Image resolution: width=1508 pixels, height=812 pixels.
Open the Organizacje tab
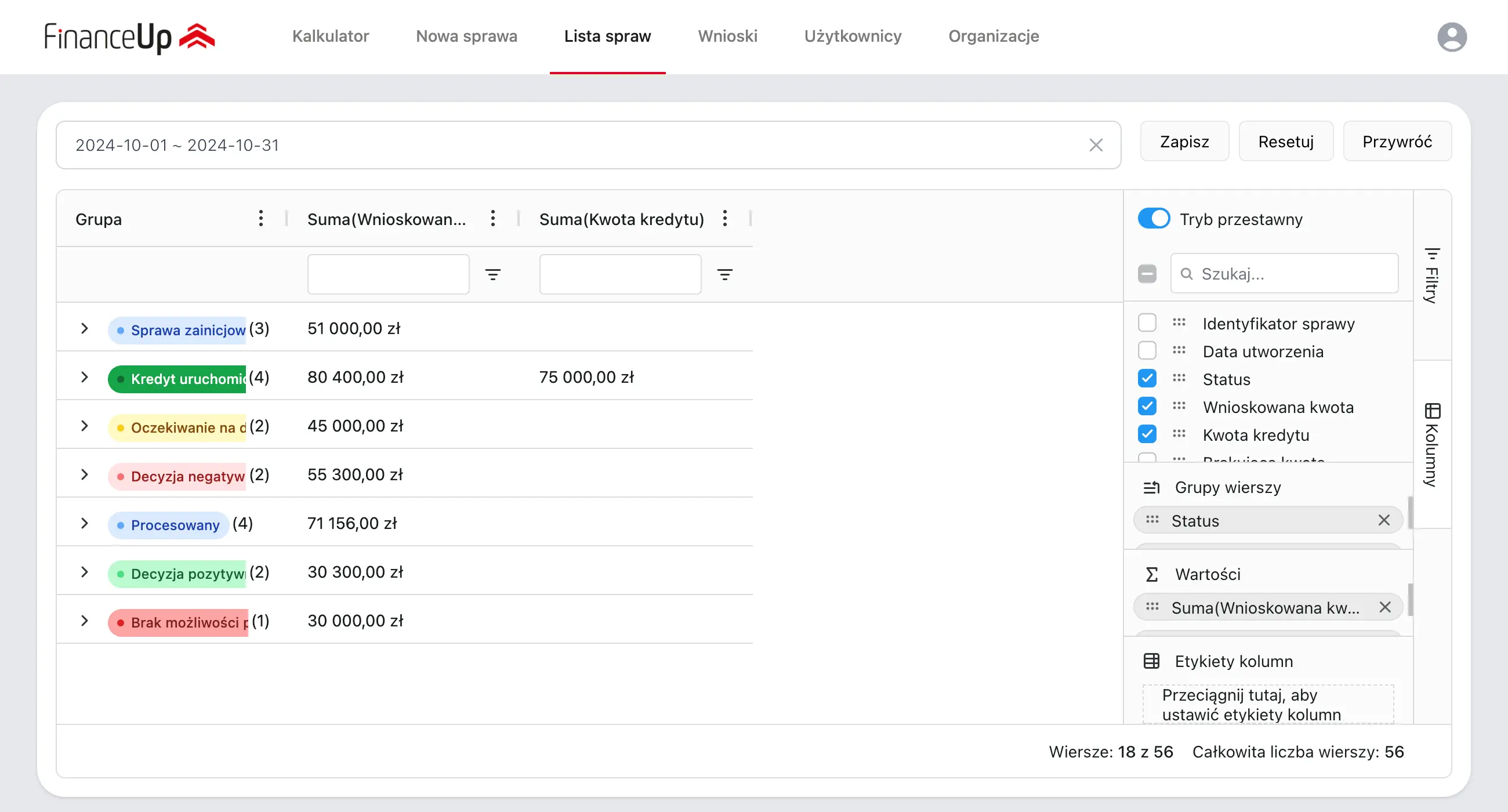994,37
